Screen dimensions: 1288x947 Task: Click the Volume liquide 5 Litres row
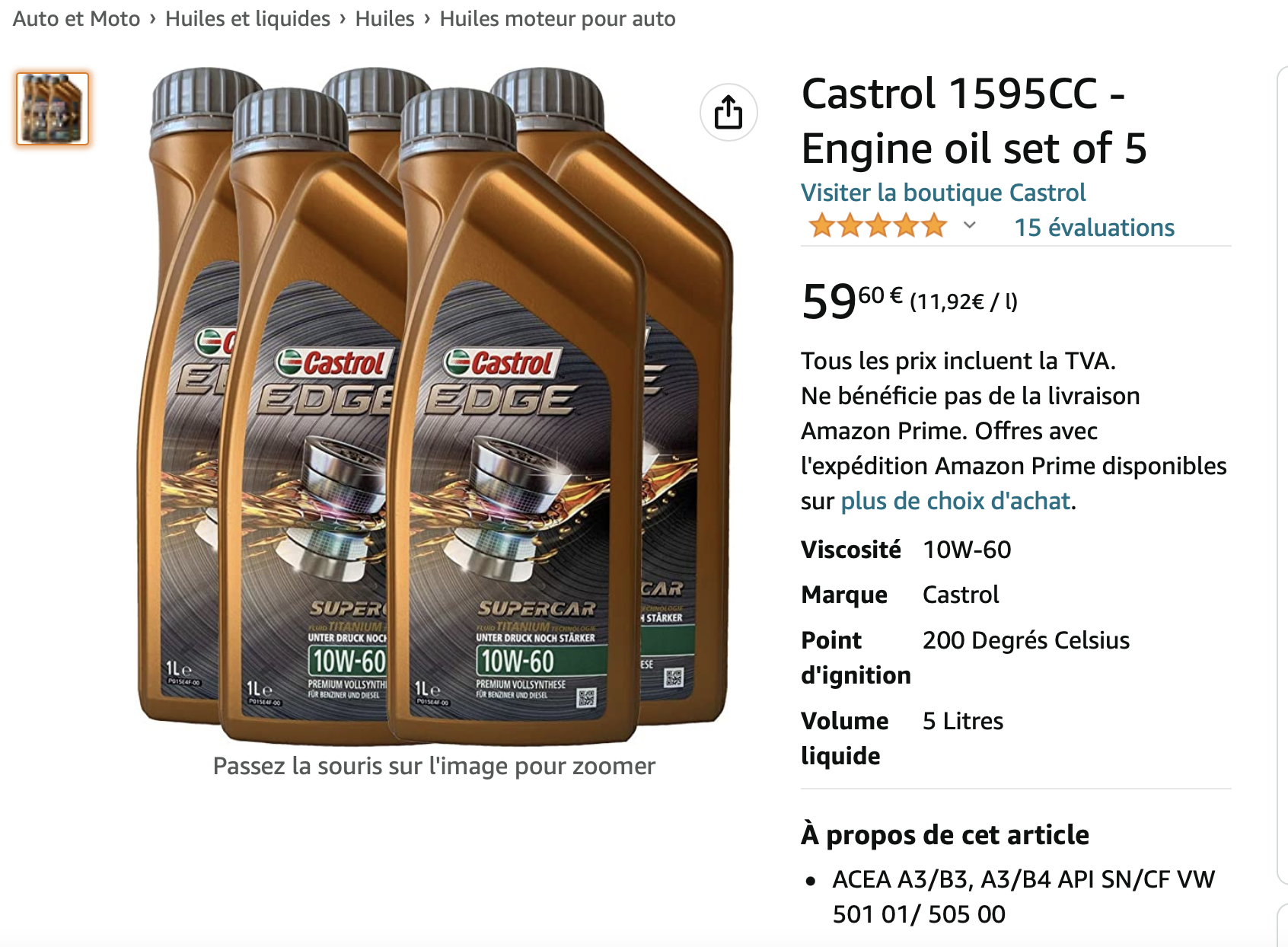pos(902,738)
